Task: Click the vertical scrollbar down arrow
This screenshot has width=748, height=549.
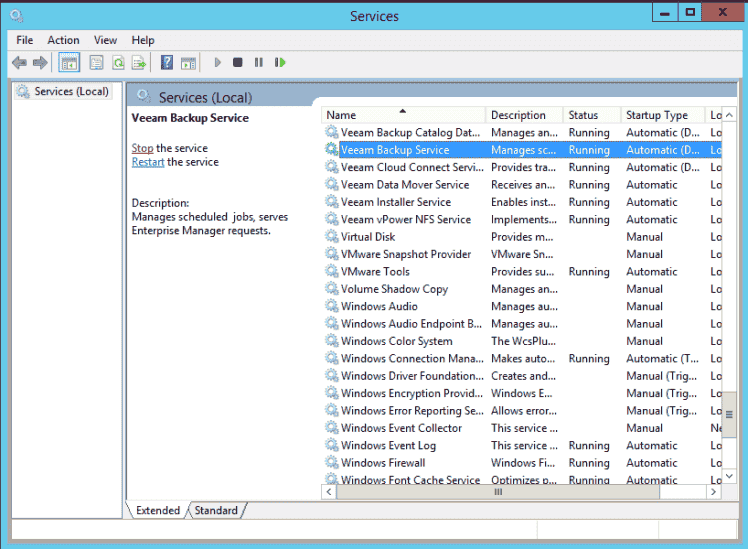Action: point(729,476)
